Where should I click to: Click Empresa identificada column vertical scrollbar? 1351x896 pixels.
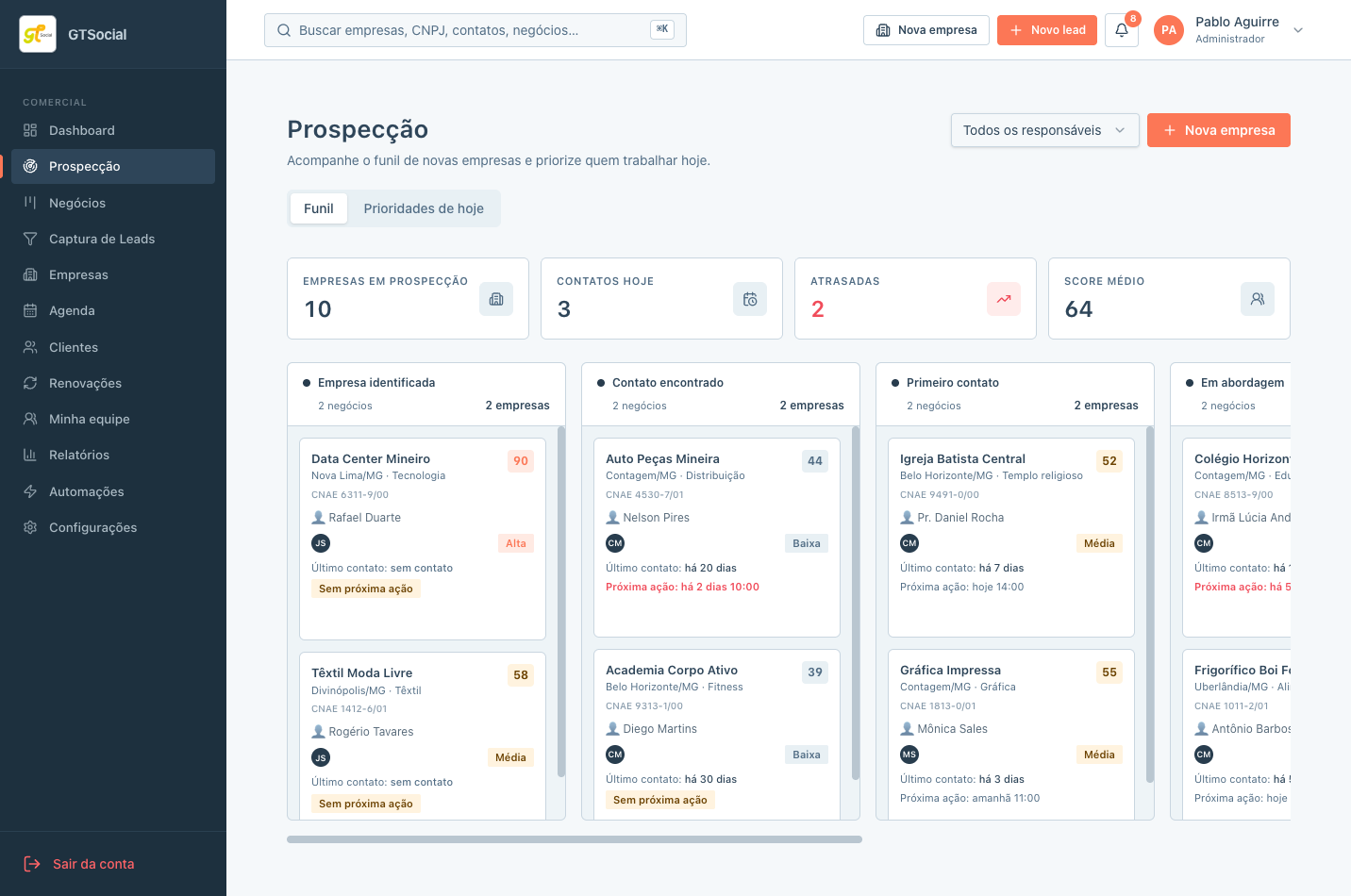[x=561, y=602]
